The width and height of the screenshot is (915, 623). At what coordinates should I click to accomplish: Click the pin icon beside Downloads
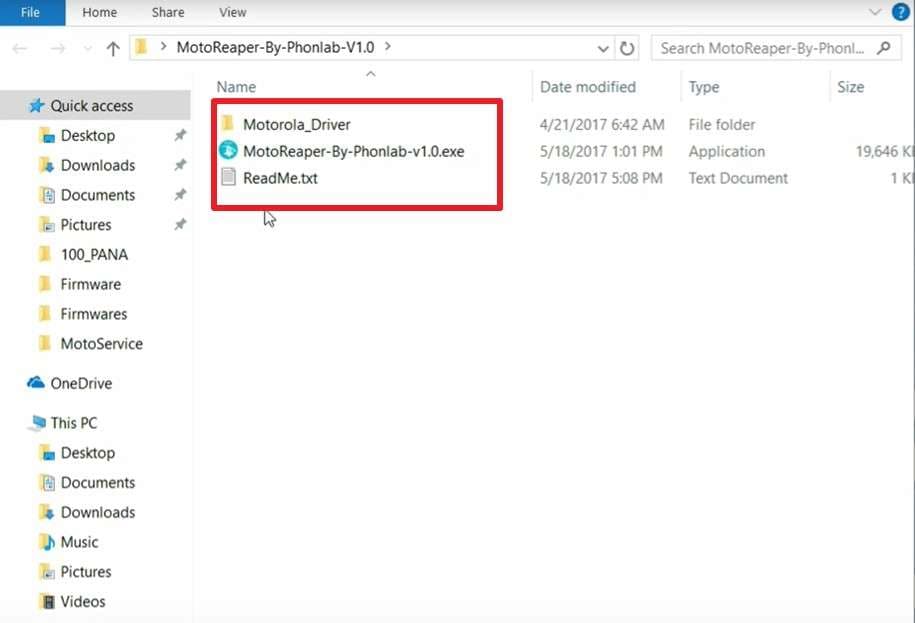tap(180, 165)
